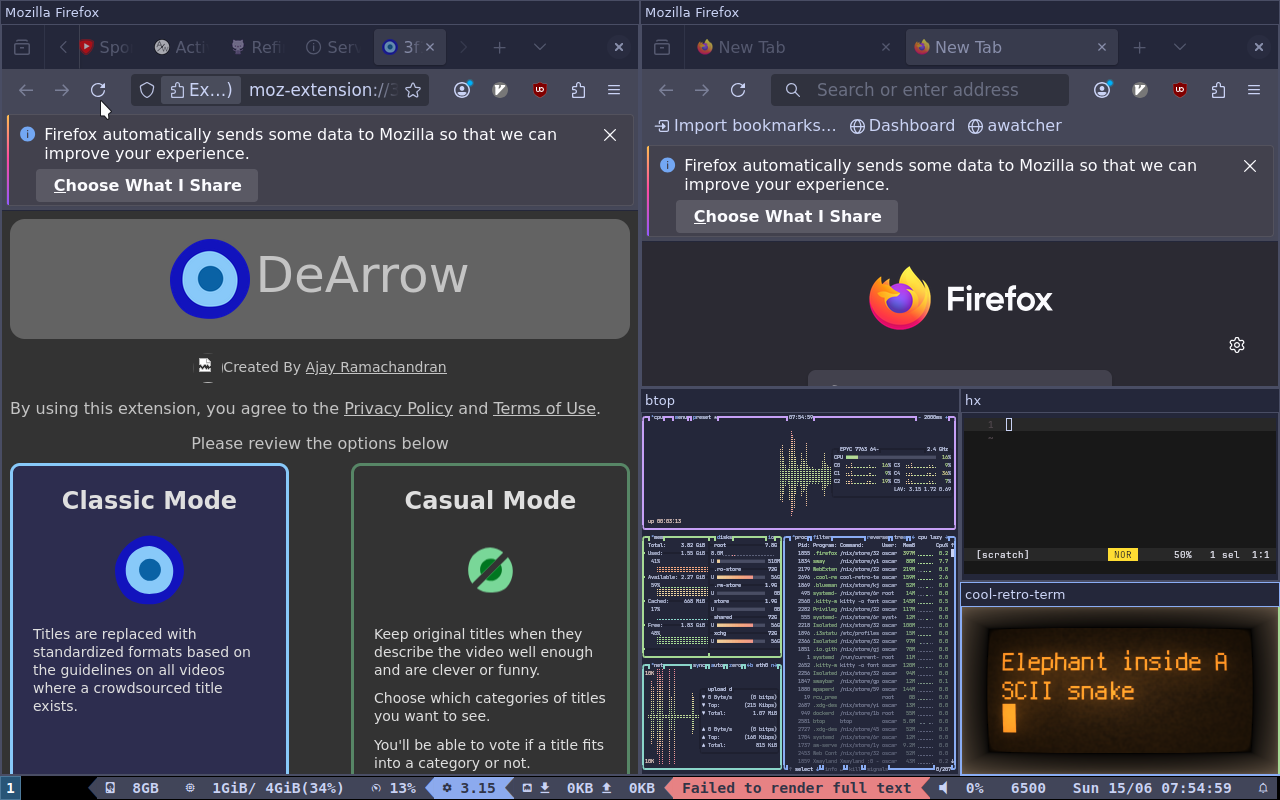This screenshot has width=1280, height=800.
Task: Expand list all tabs dropdown, right window
Action: point(1180,47)
